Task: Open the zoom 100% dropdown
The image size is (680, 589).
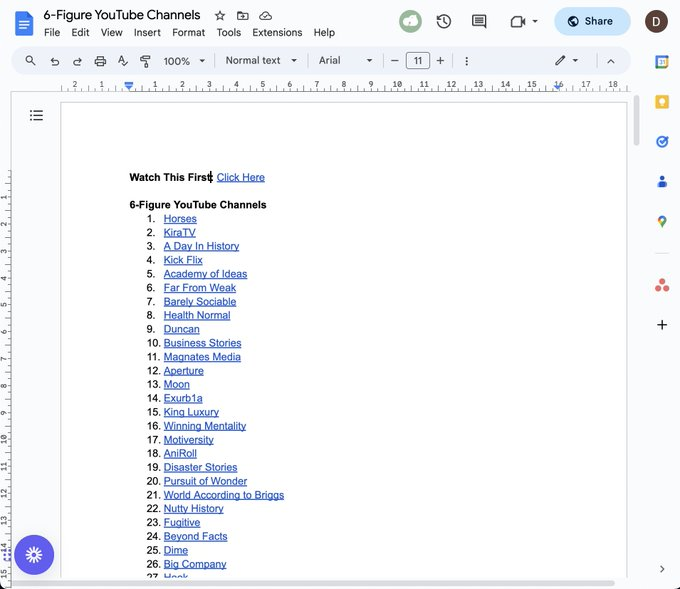Action: click(x=184, y=61)
